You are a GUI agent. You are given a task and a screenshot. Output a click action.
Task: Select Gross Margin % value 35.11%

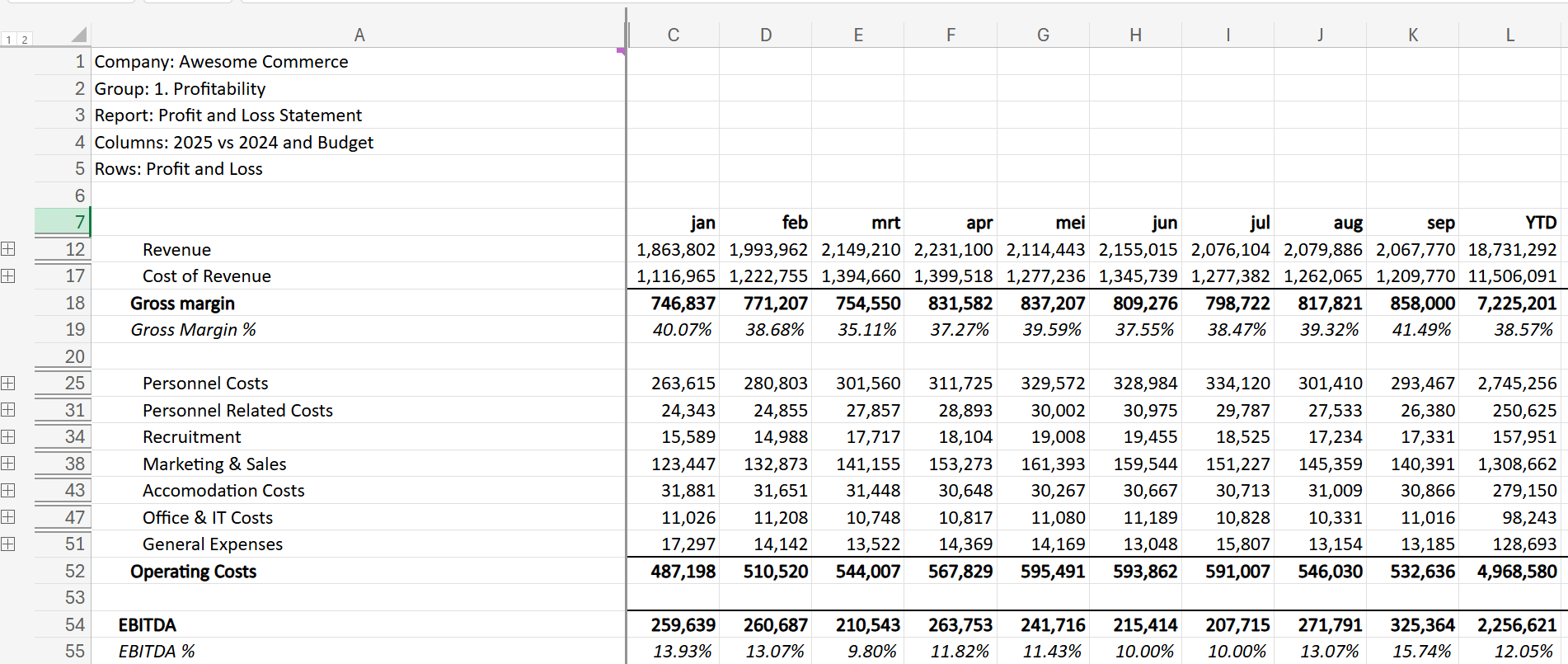click(x=858, y=329)
